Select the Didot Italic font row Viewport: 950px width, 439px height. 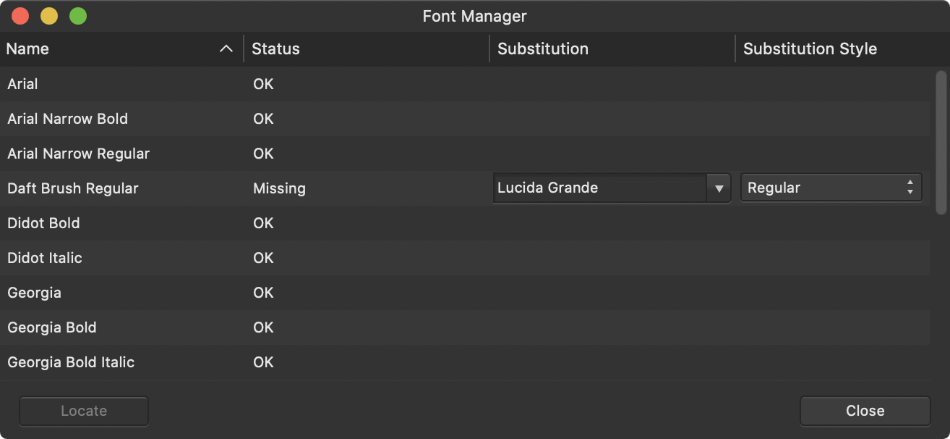click(45, 258)
